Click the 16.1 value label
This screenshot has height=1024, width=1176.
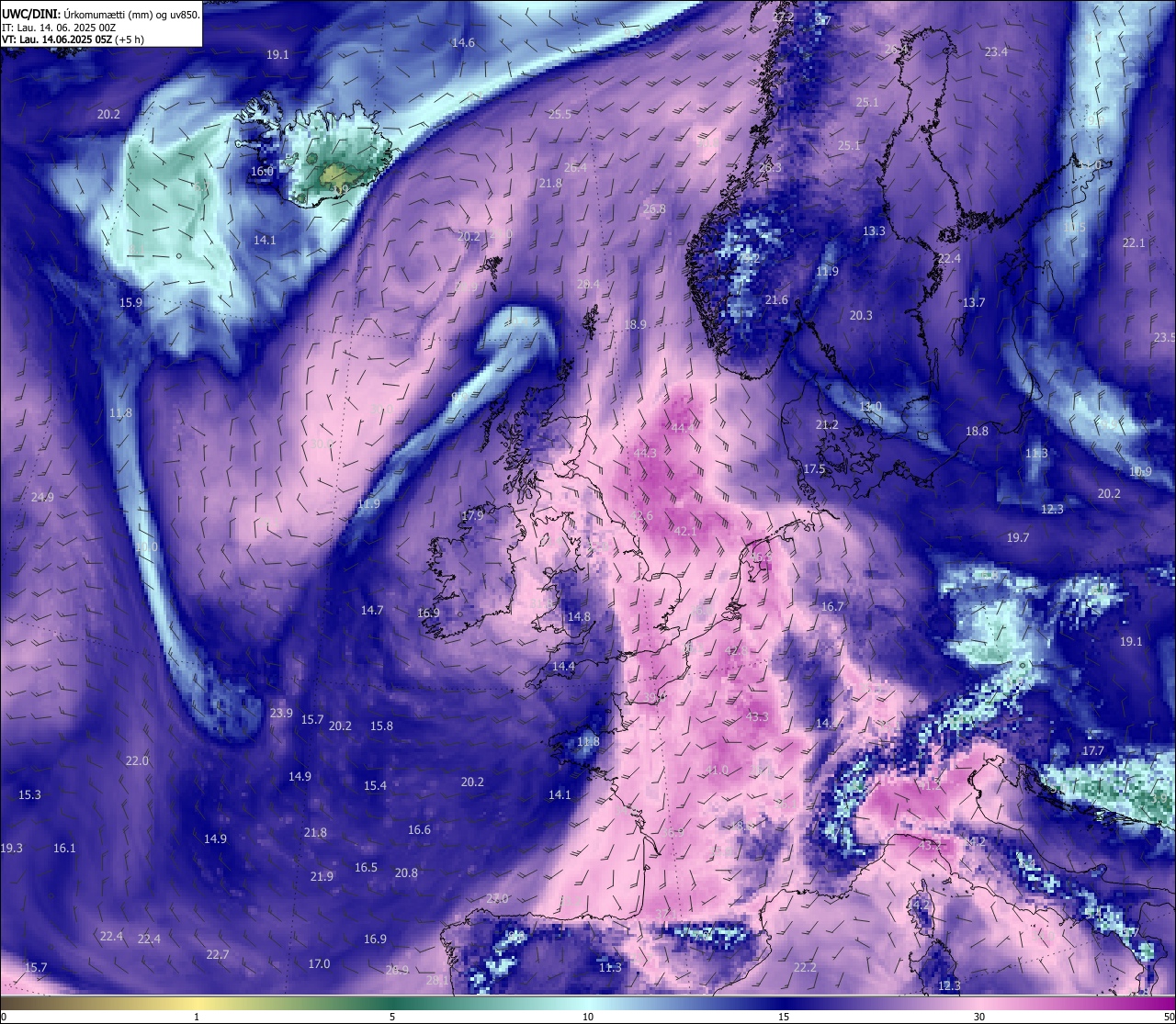click(x=64, y=848)
